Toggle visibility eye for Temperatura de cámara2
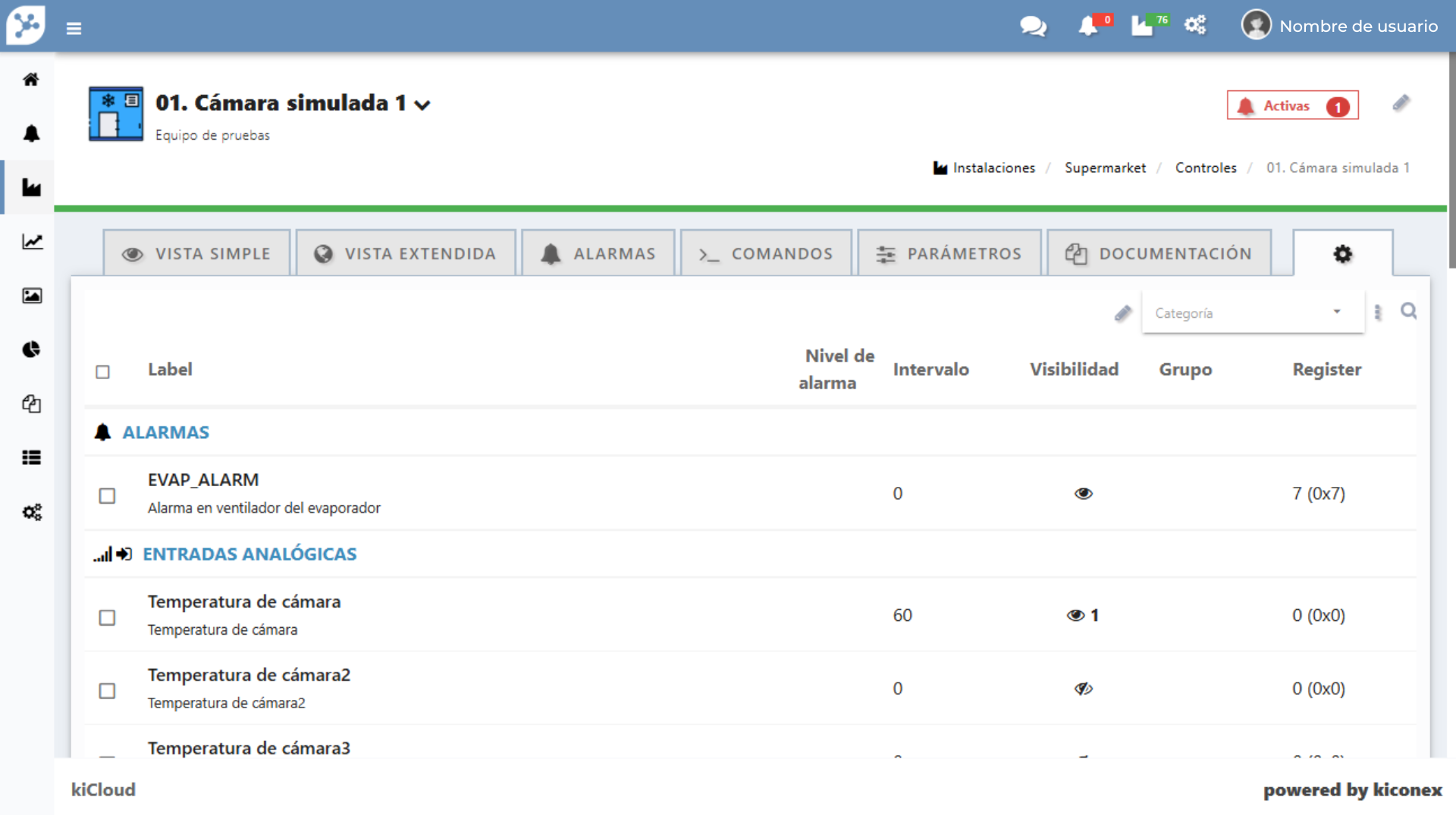Viewport: 1456px width, 819px height. coord(1083,689)
